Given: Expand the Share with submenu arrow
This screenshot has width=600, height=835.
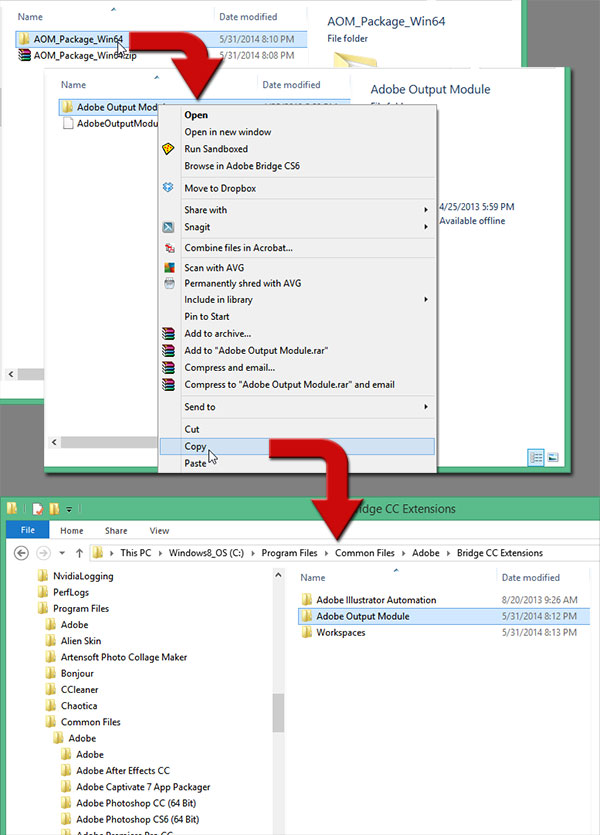Looking at the screenshot, I should tap(426, 210).
